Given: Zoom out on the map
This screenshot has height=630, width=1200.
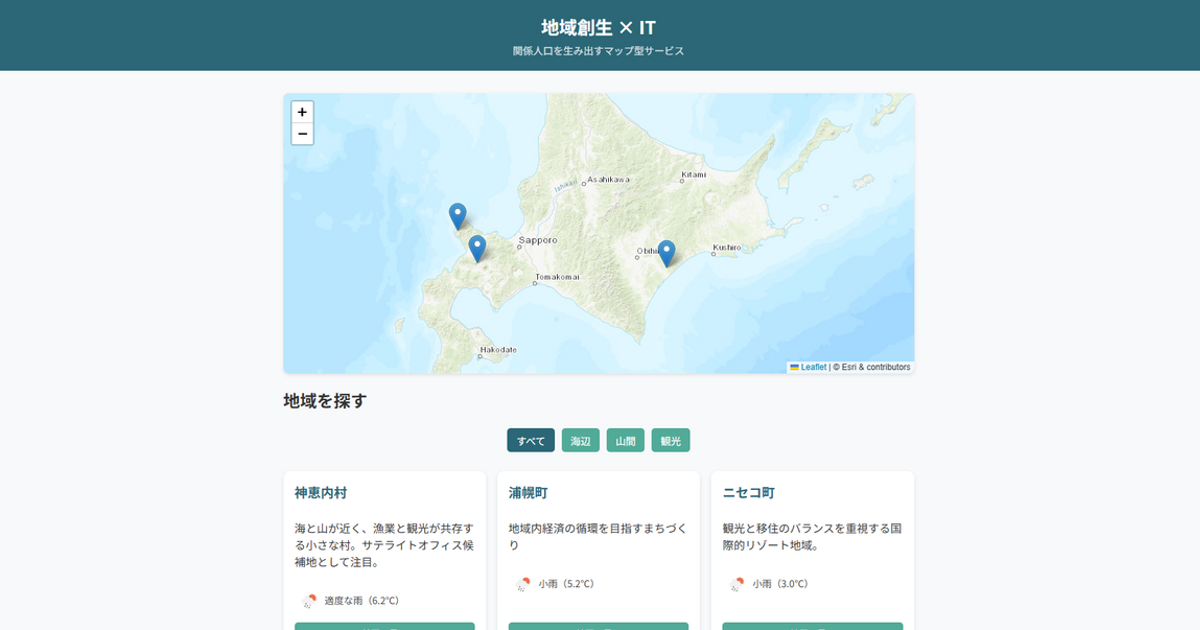Looking at the screenshot, I should point(302,134).
